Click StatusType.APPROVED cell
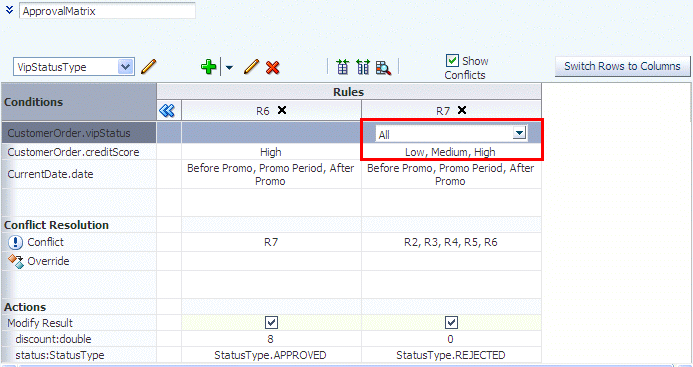The width and height of the screenshot is (693, 367). tap(270, 355)
